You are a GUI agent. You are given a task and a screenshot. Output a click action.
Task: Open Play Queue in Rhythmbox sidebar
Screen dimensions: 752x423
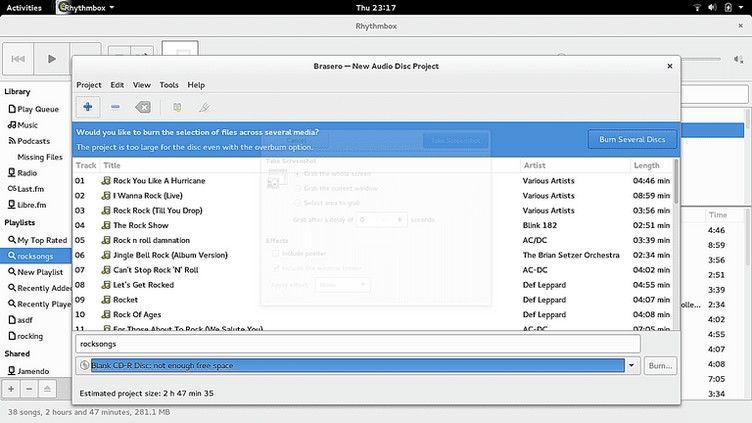(x=38, y=109)
